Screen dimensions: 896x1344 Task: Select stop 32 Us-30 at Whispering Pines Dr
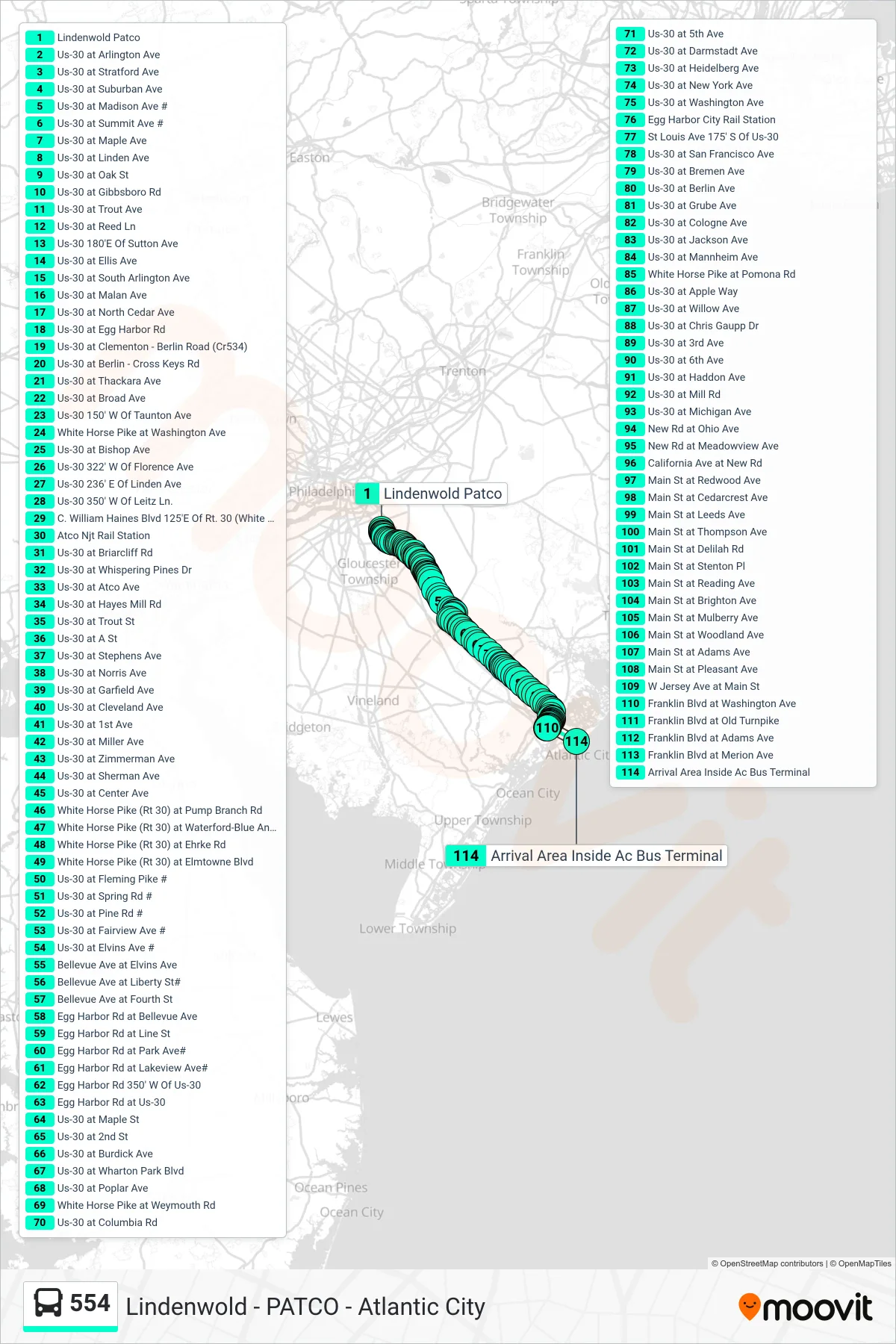click(109, 570)
